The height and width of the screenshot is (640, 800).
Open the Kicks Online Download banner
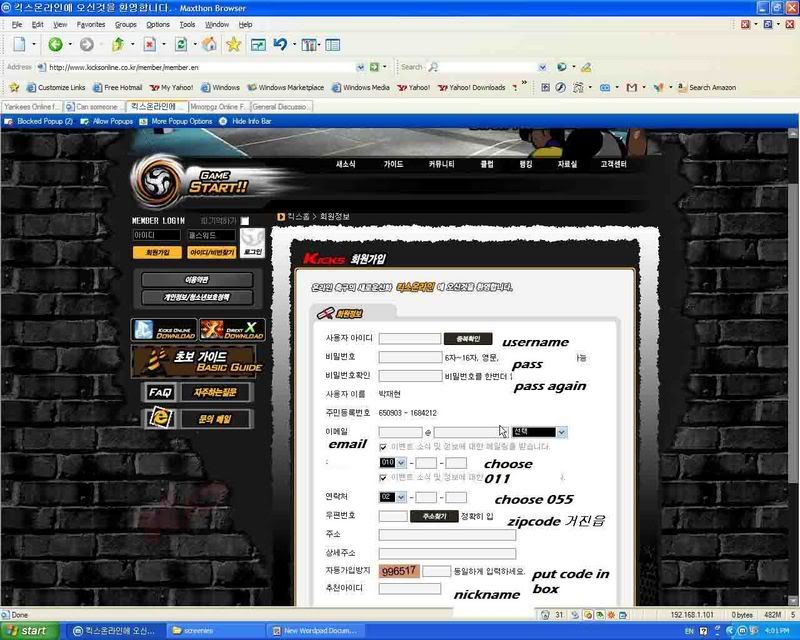(163, 330)
